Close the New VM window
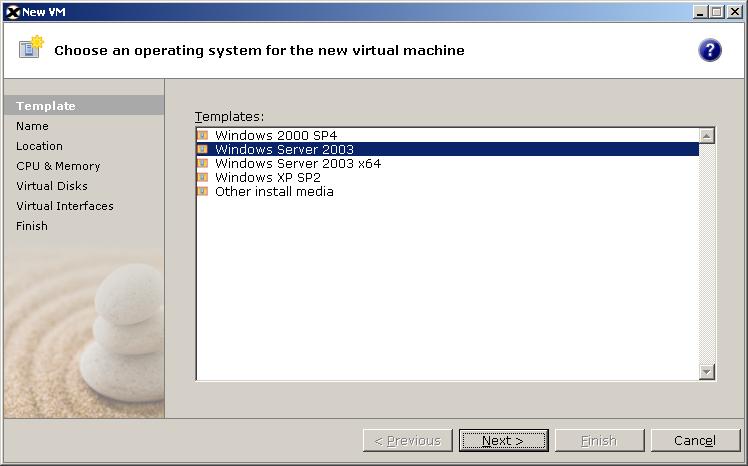 [x=735, y=12]
